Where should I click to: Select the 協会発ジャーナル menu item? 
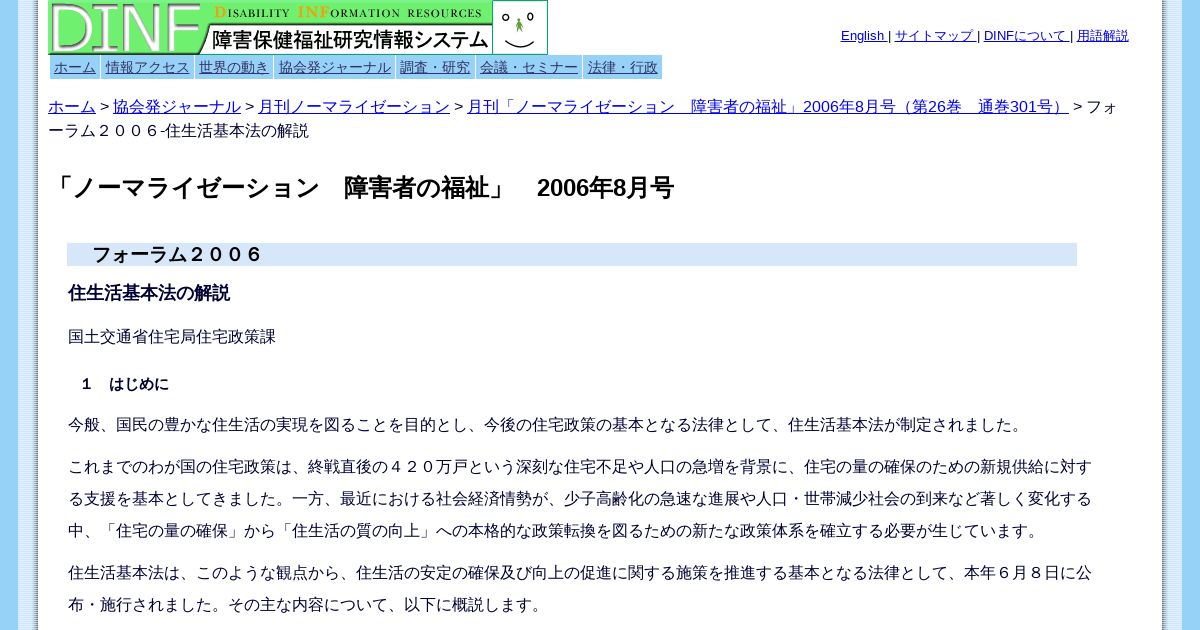[335, 67]
